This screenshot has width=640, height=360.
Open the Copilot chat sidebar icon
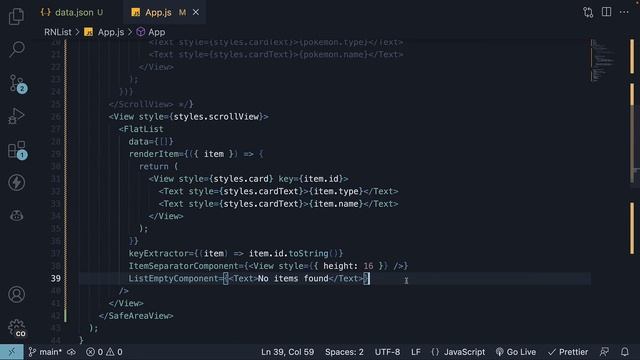(x=17, y=216)
